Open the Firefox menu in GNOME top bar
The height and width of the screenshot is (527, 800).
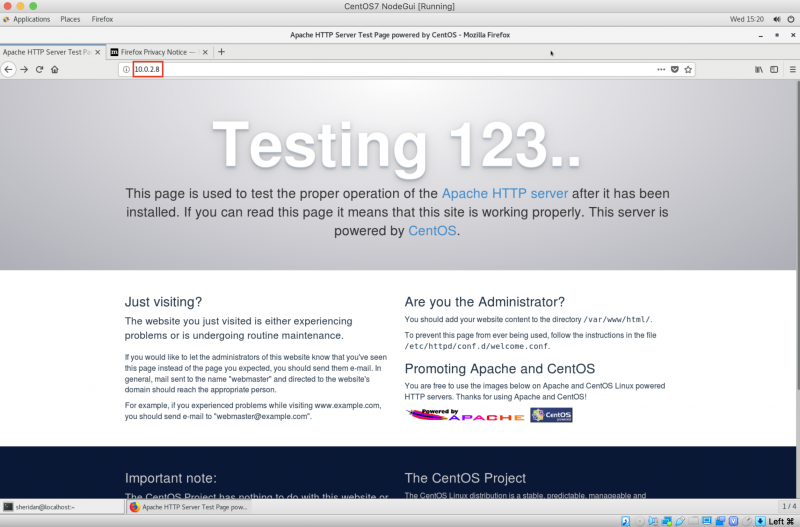pyautogui.click(x=102, y=19)
